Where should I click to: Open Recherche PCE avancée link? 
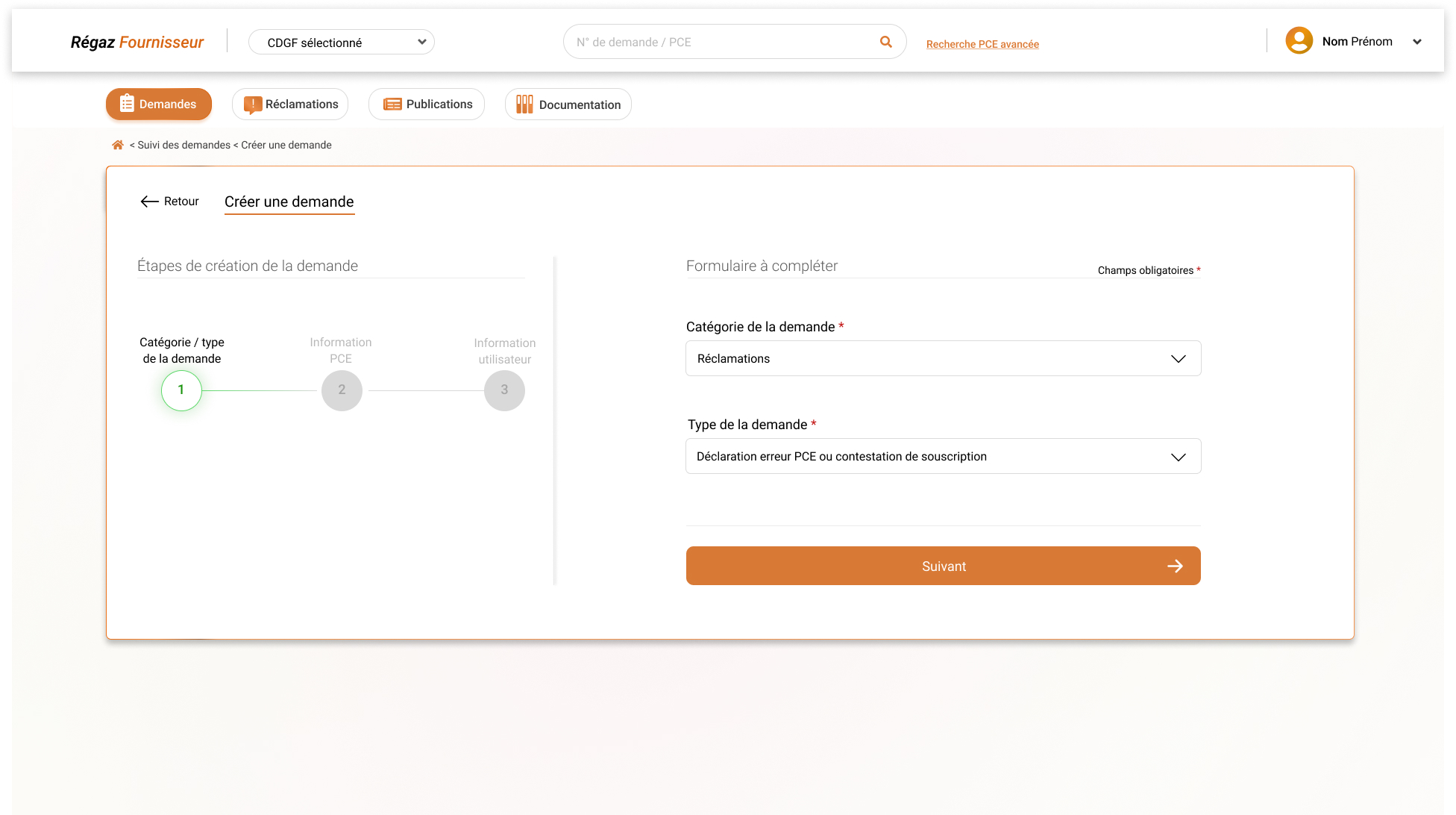[982, 44]
